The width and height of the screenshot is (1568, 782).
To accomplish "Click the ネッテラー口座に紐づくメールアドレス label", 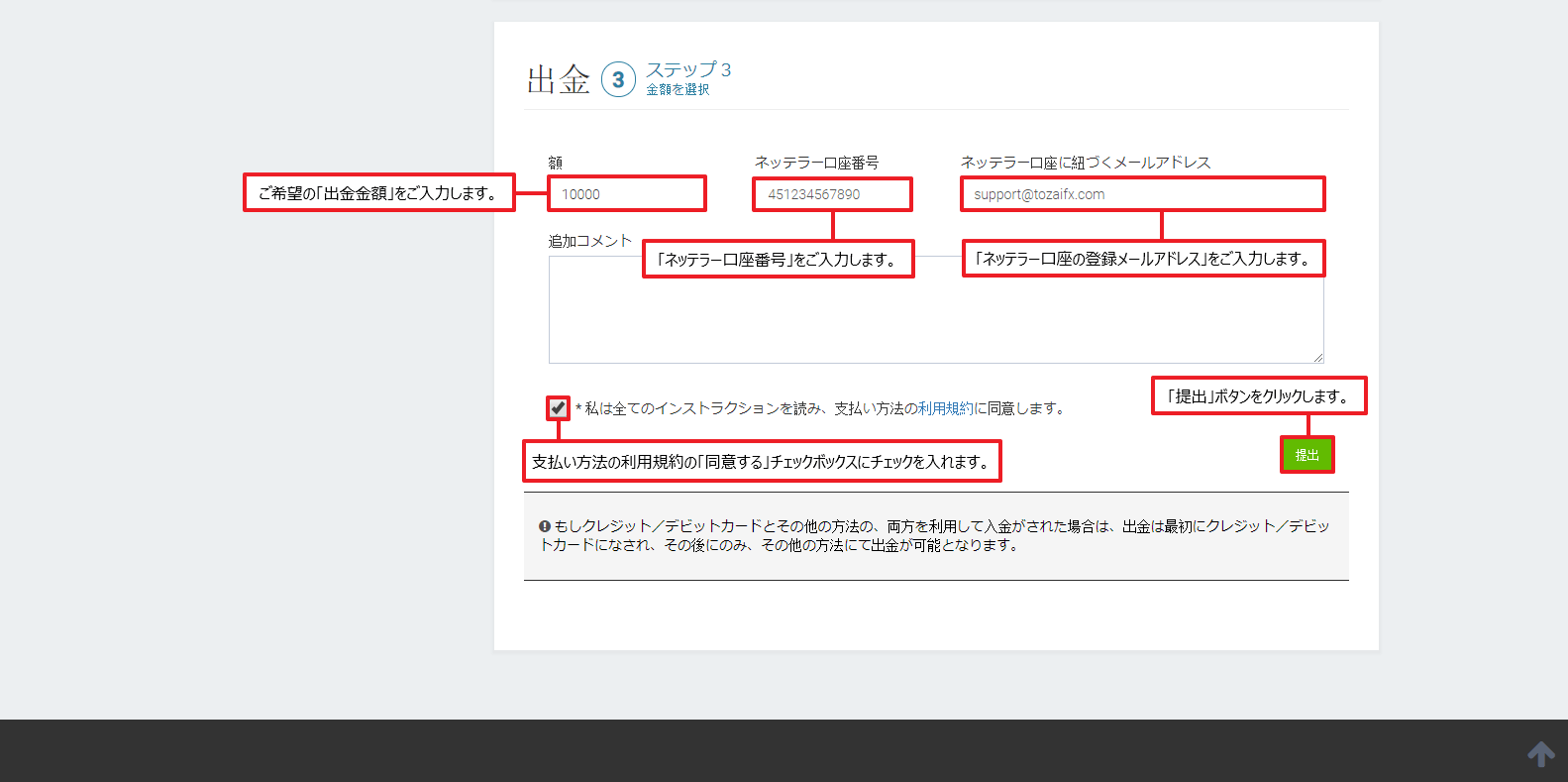I will click(1086, 163).
